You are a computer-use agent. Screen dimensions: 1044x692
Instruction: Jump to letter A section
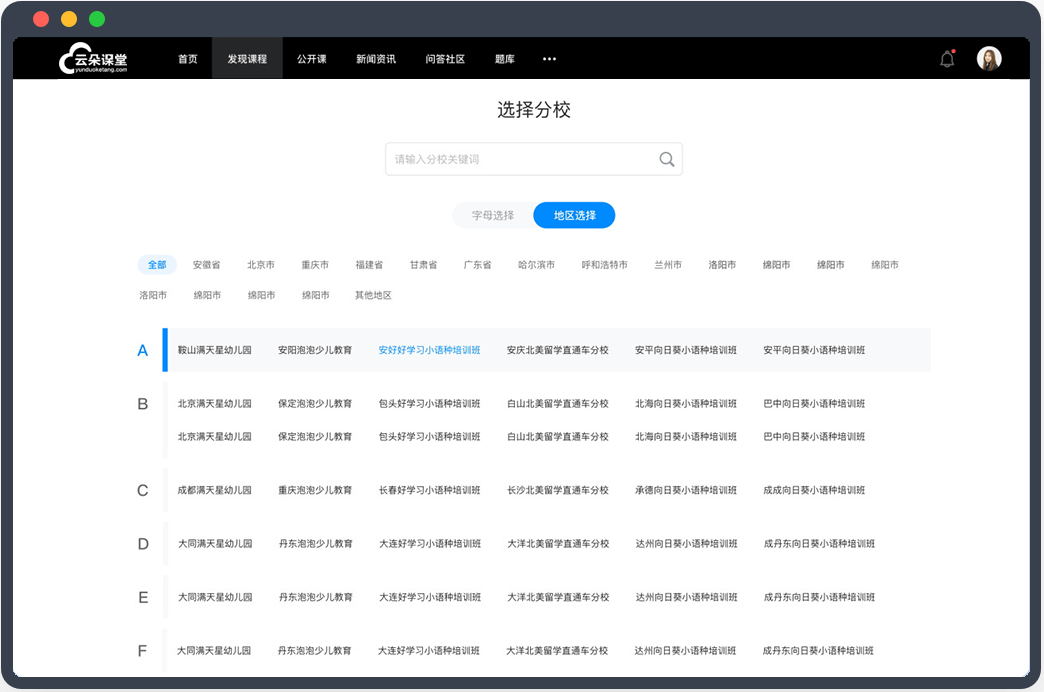[x=142, y=350]
